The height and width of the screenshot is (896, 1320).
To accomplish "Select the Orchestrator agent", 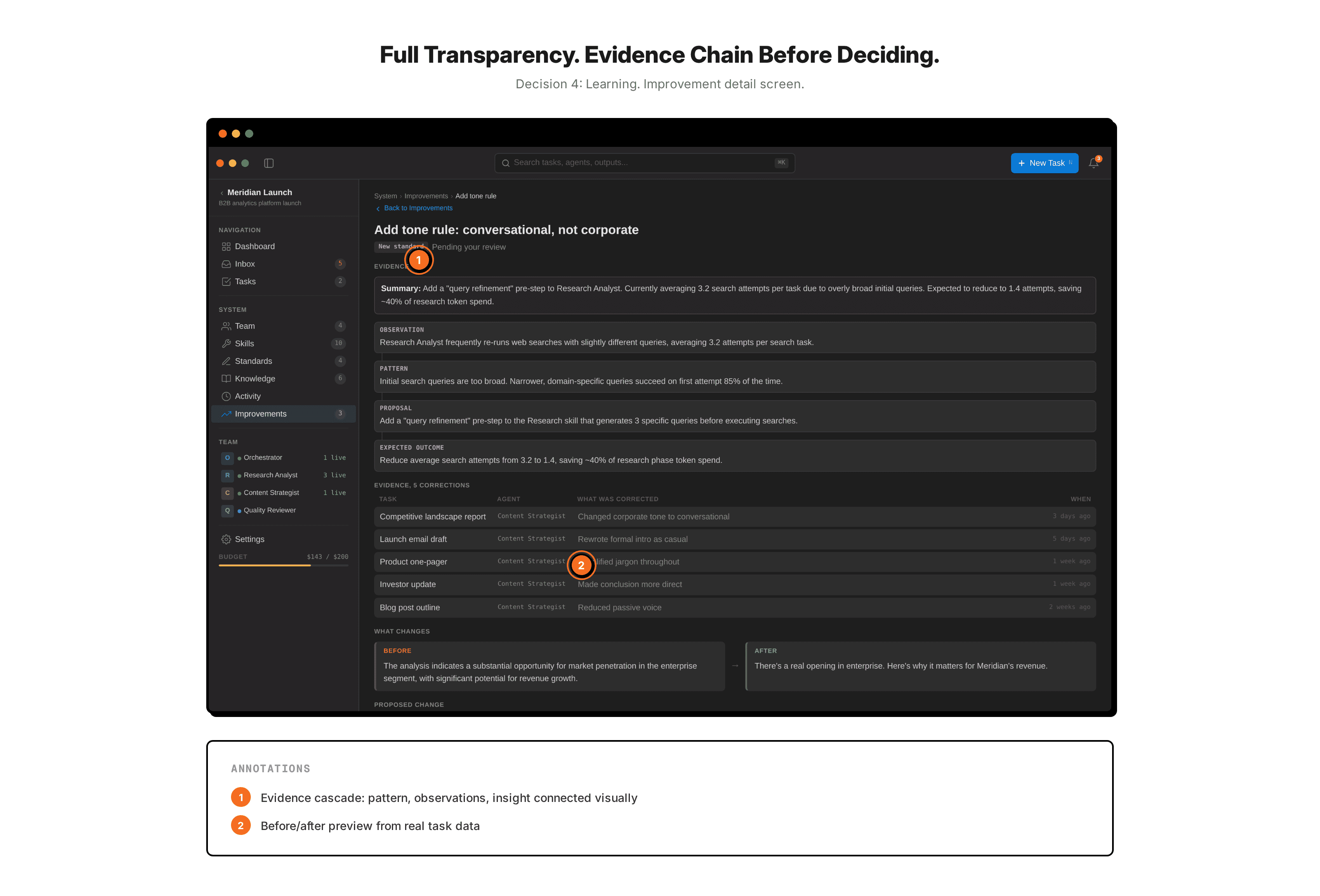I will tap(283, 458).
